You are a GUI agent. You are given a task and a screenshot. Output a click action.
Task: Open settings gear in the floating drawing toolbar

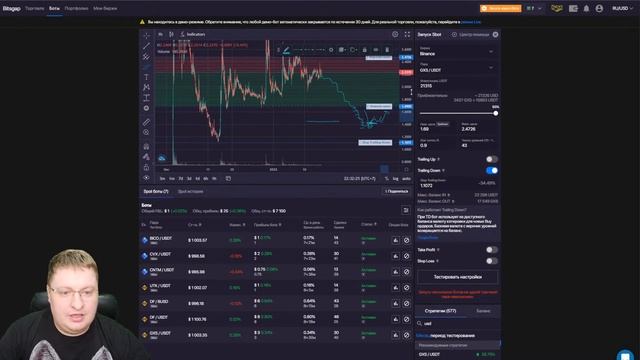(331, 50)
